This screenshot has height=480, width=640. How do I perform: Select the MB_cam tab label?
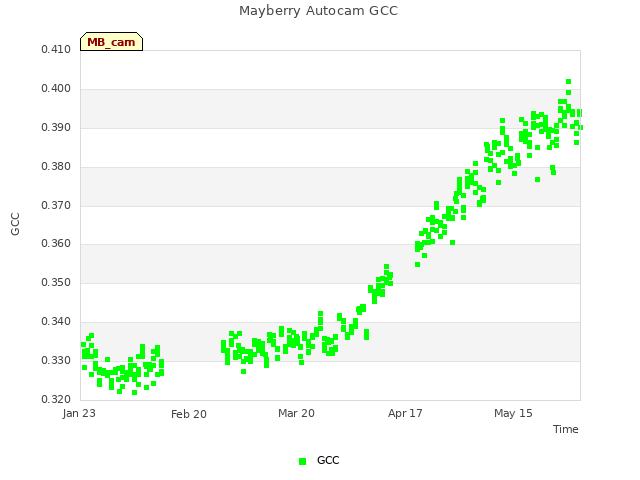[x=111, y=42]
